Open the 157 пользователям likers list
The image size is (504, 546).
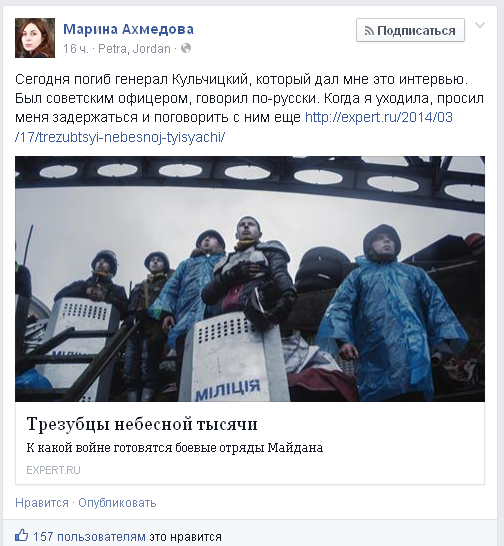(x=89, y=537)
